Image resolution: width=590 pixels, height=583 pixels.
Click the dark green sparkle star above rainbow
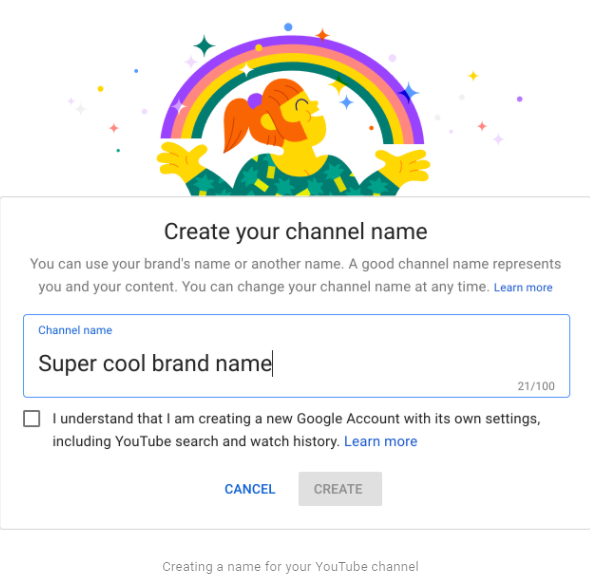(204, 46)
